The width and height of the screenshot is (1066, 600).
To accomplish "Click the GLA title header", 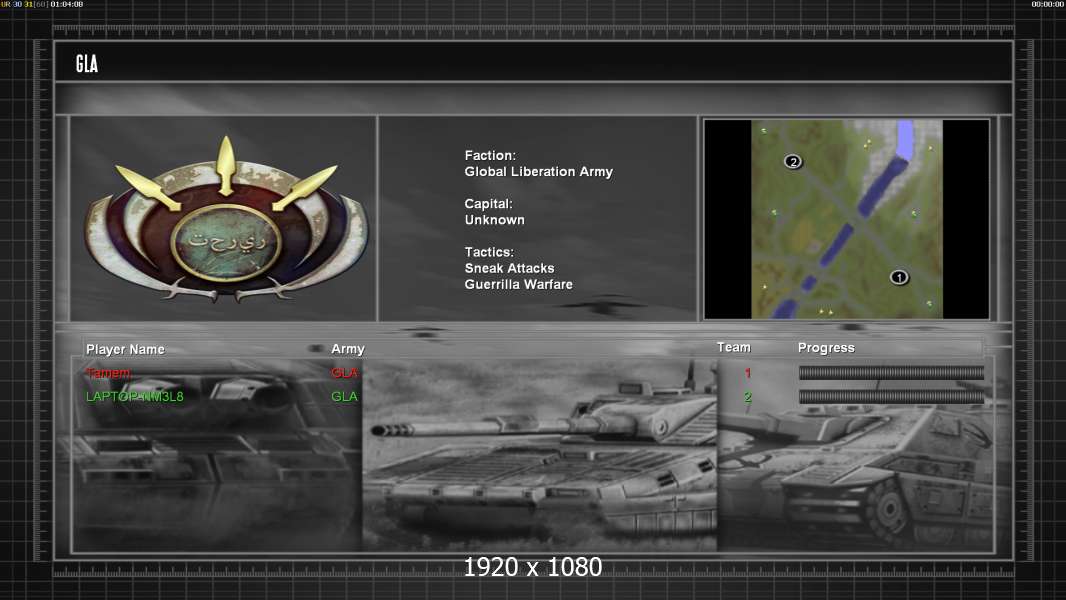I will (x=87, y=64).
